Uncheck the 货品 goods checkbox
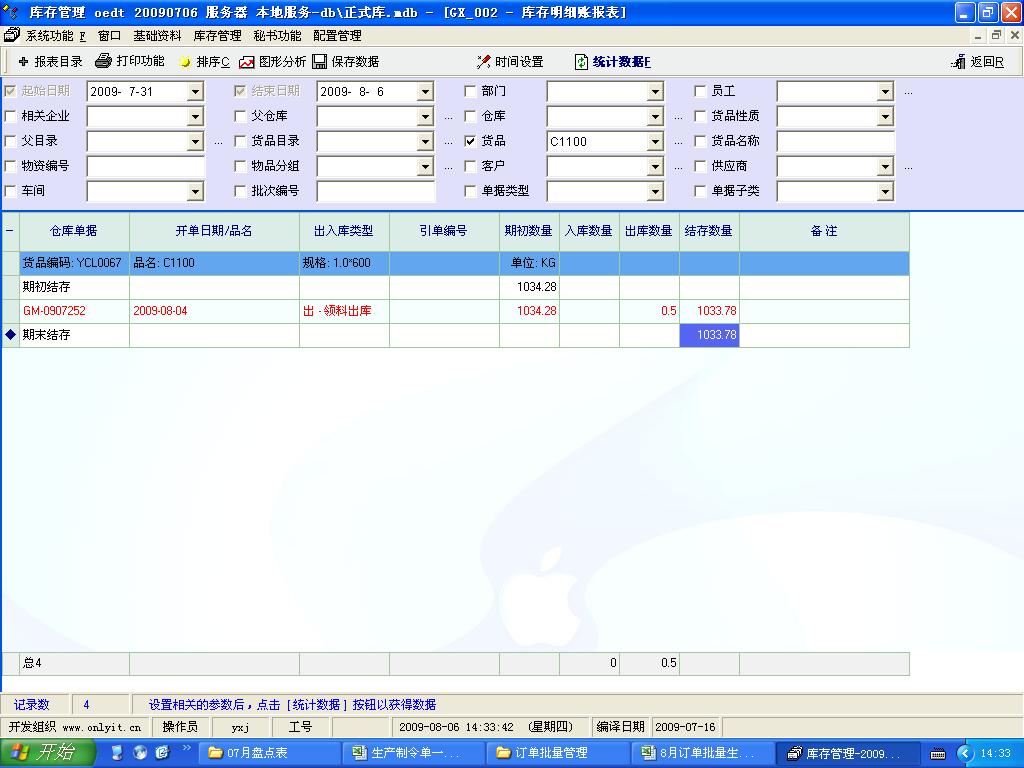This screenshot has height=768, width=1024. tap(471, 141)
